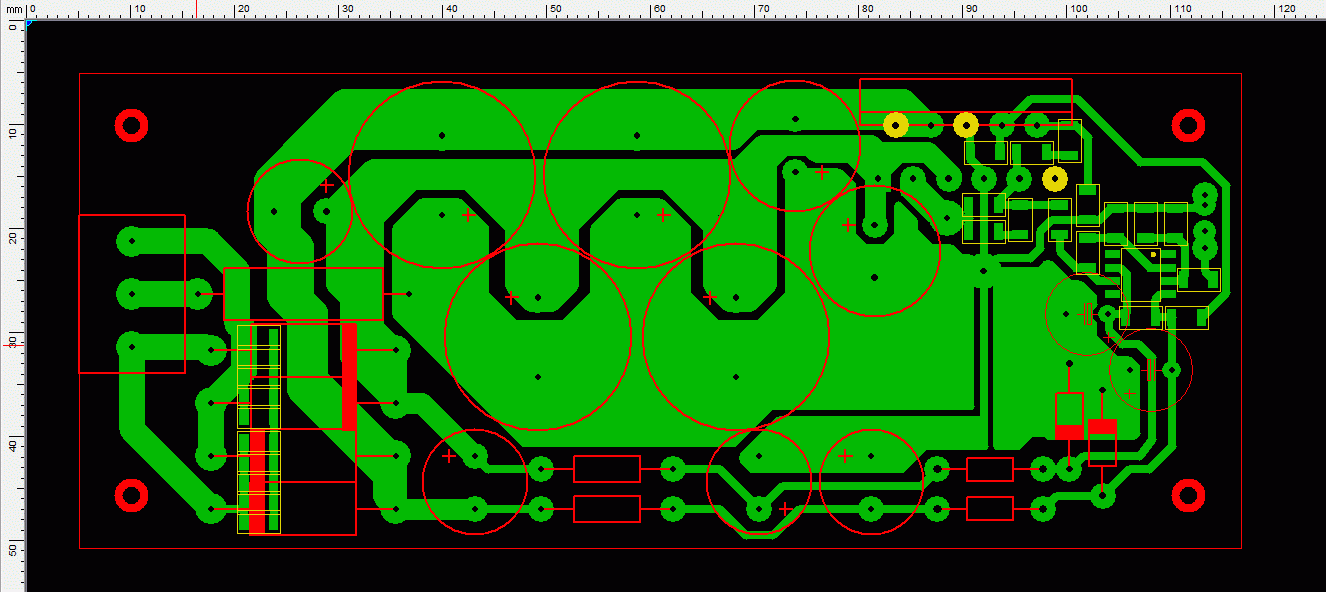This screenshot has height=592, width=1326.
Task: Select bottom pad of left-edge connector
Action: [x=131, y=347]
